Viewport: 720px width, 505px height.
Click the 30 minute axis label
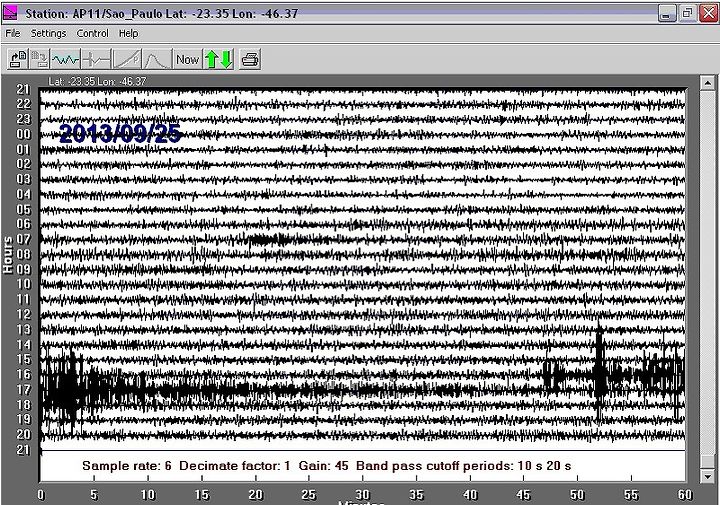pos(363,495)
